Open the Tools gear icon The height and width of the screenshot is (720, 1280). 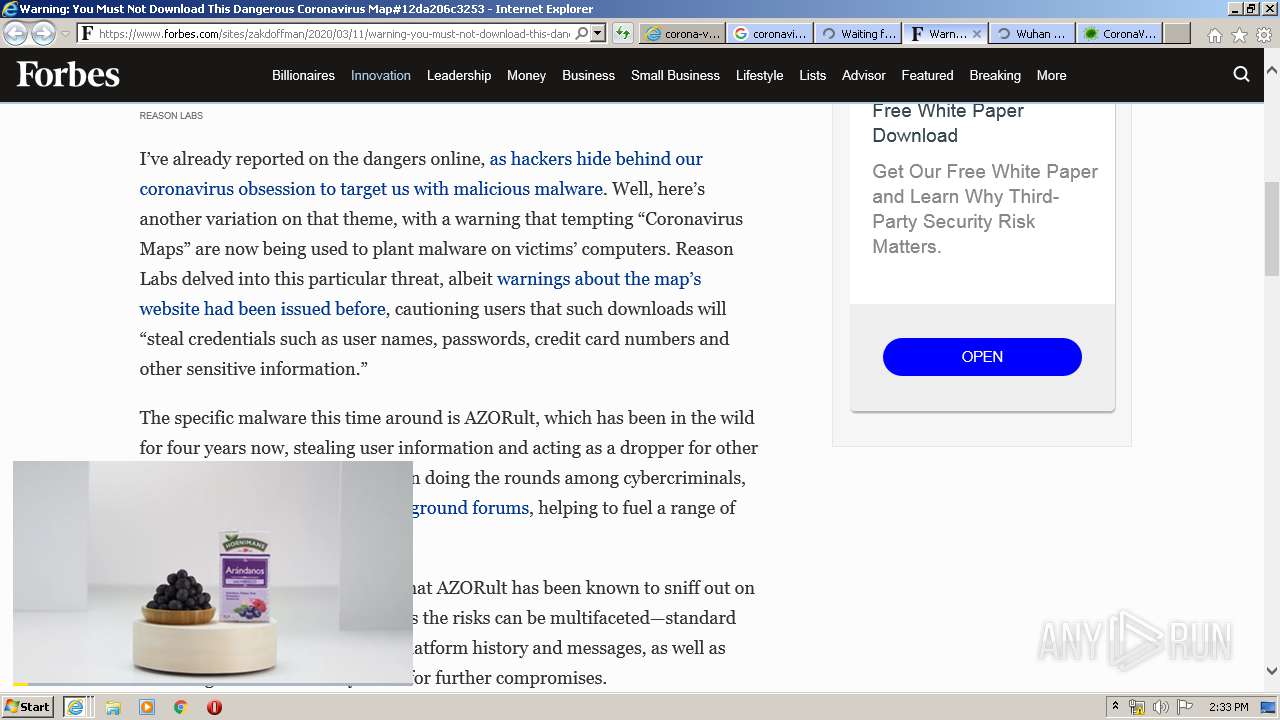1264,34
